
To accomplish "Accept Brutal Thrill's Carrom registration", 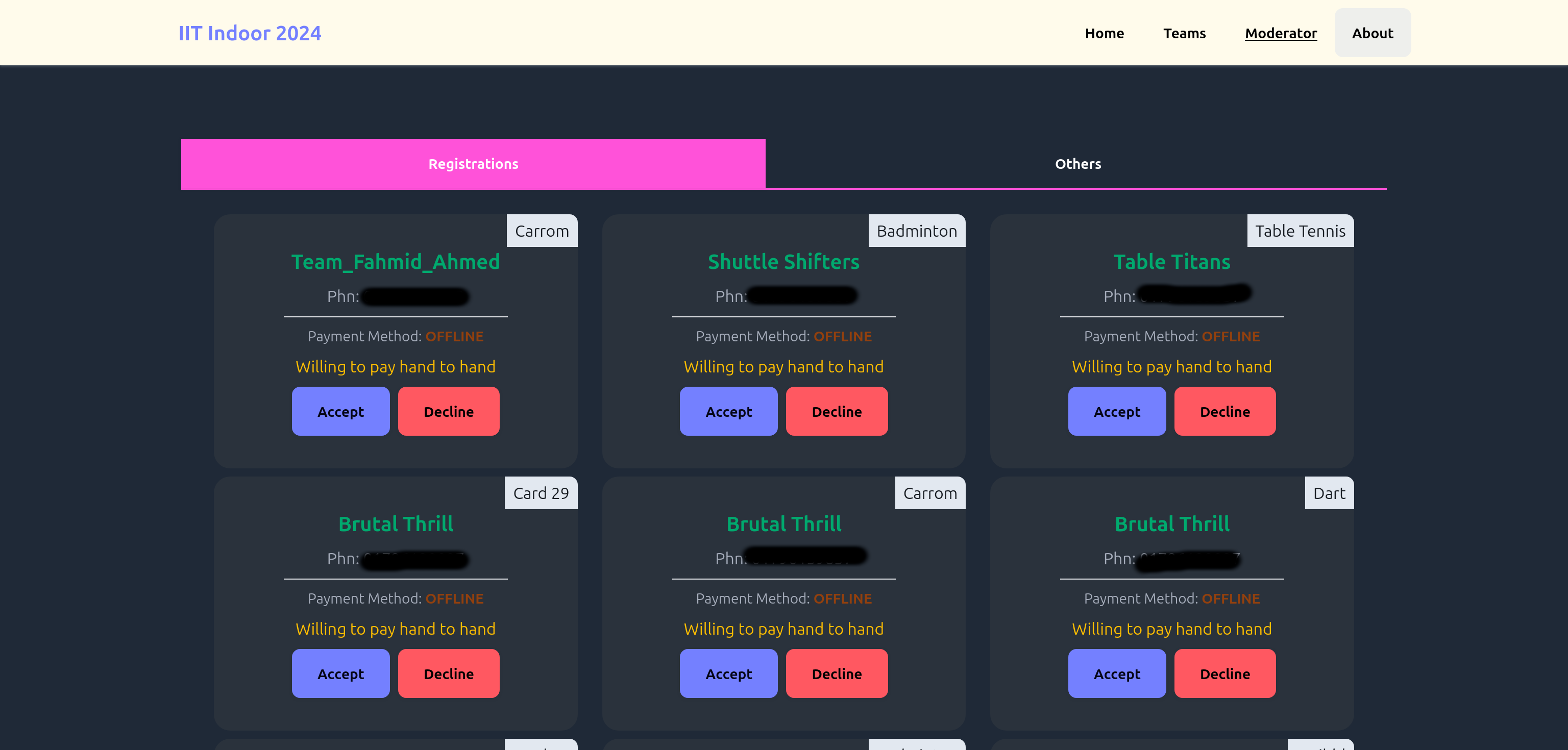I will [x=728, y=673].
